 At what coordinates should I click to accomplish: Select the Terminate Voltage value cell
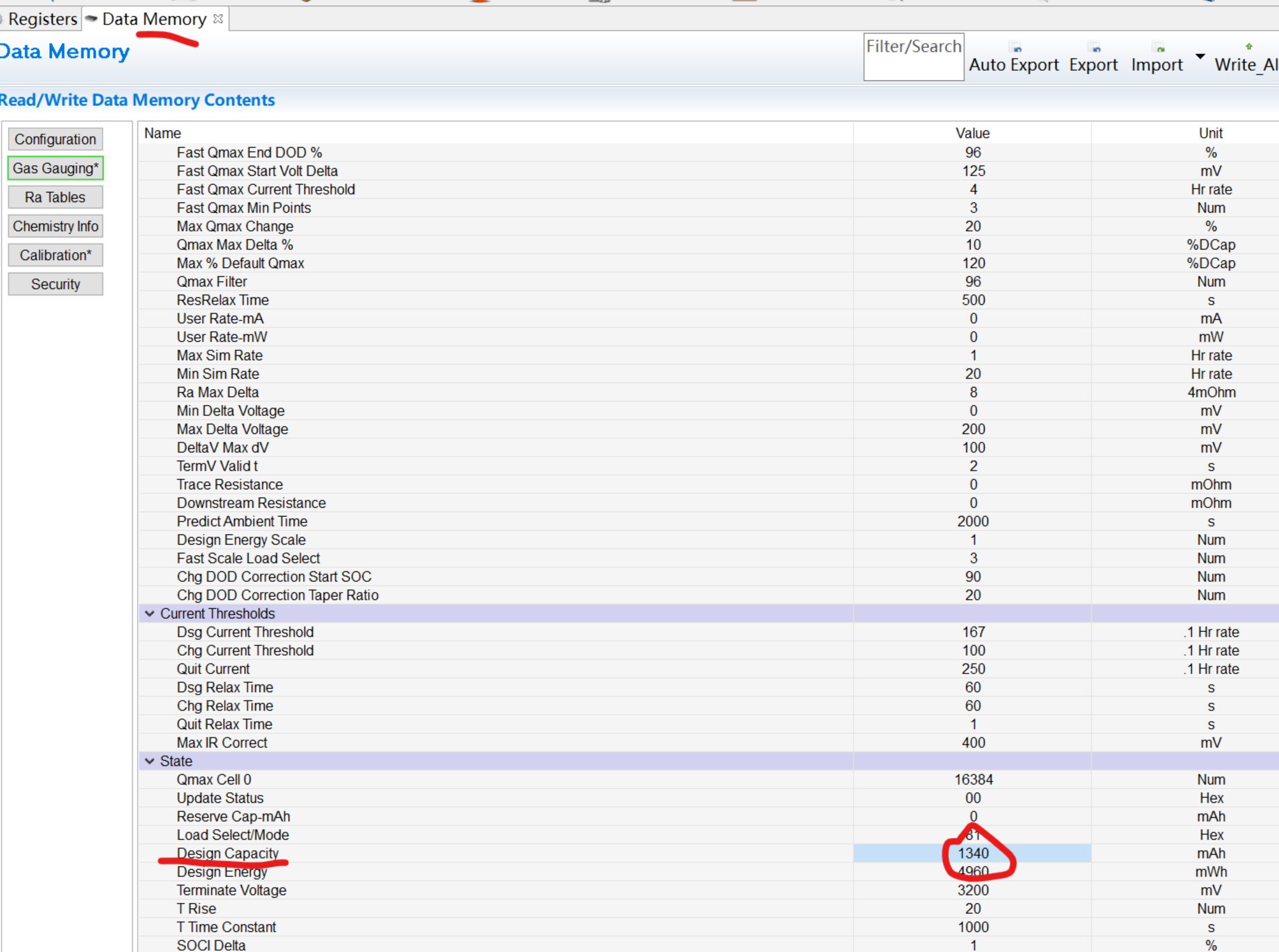972,890
